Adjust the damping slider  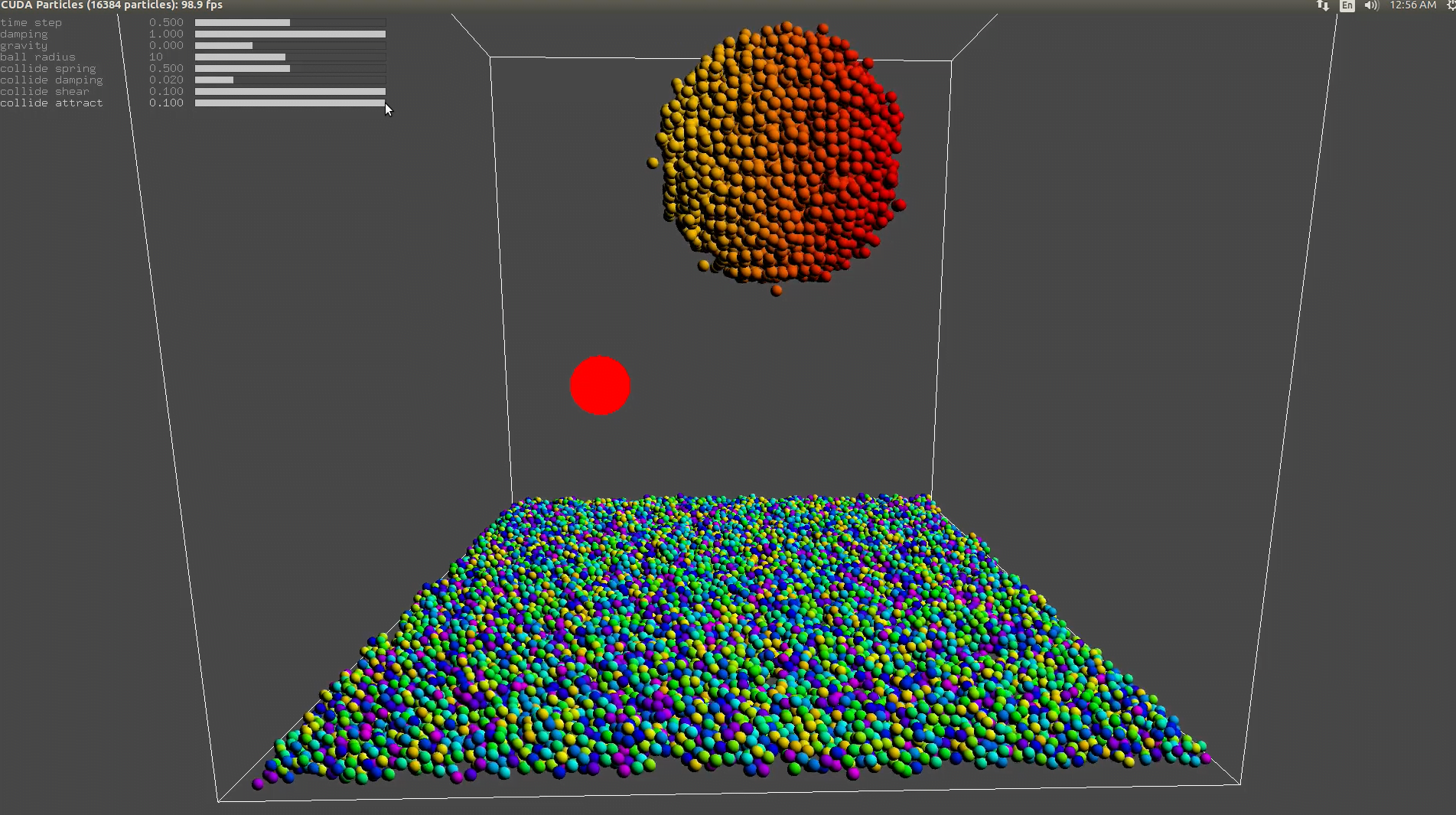290,34
